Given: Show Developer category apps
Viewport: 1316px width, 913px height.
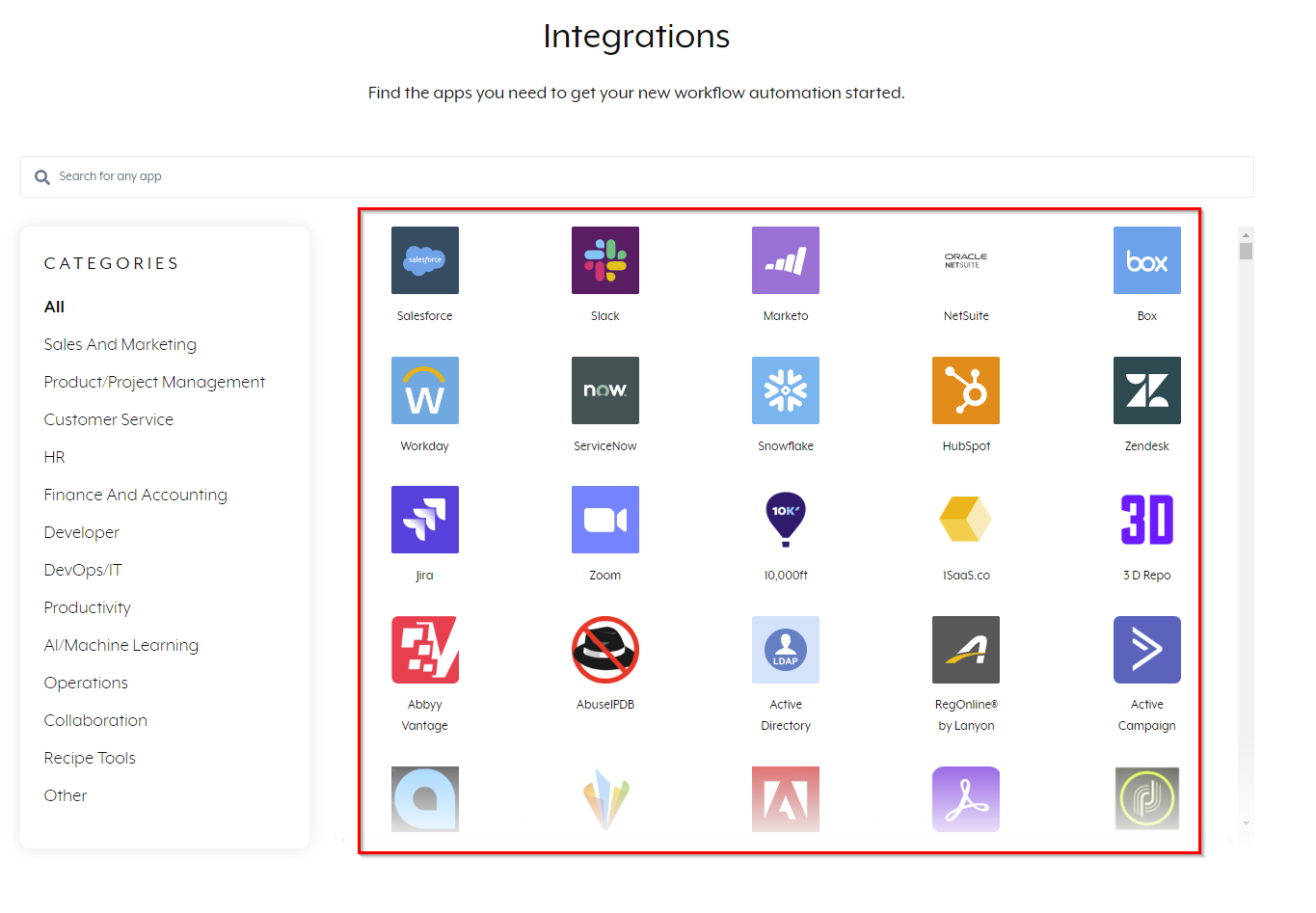Looking at the screenshot, I should (81, 532).
